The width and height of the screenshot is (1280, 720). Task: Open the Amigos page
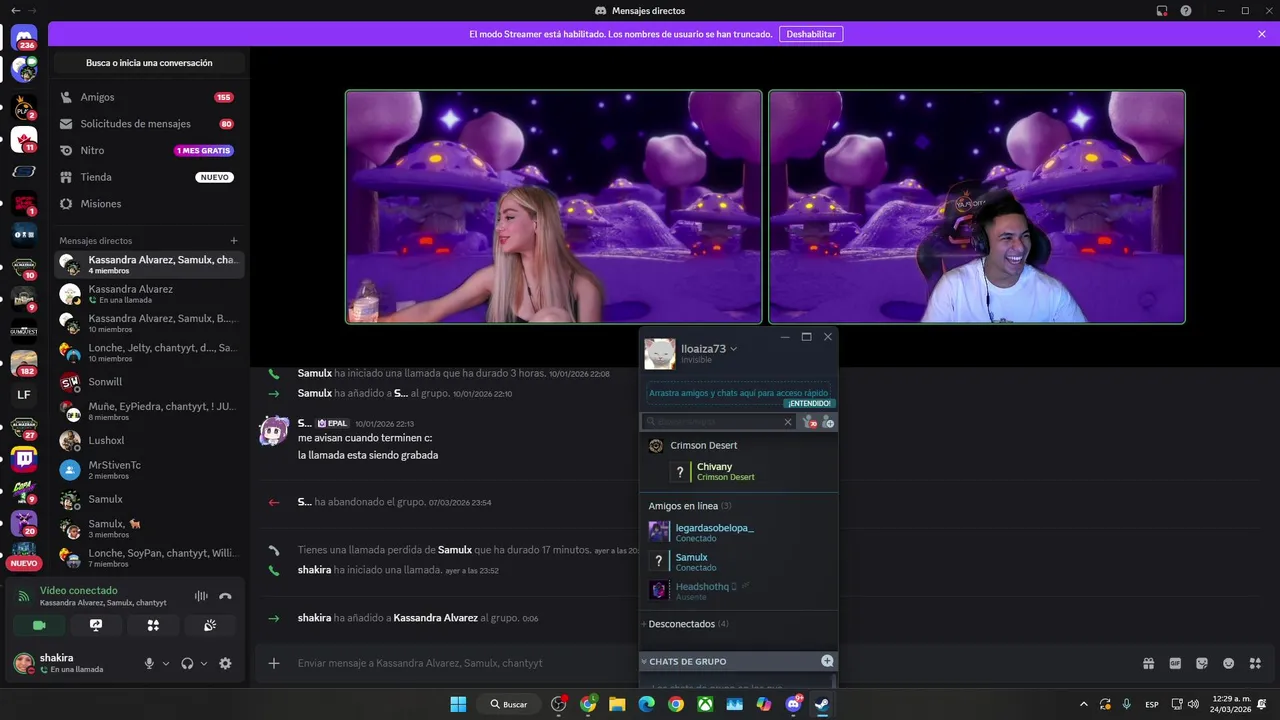(148, 97)
